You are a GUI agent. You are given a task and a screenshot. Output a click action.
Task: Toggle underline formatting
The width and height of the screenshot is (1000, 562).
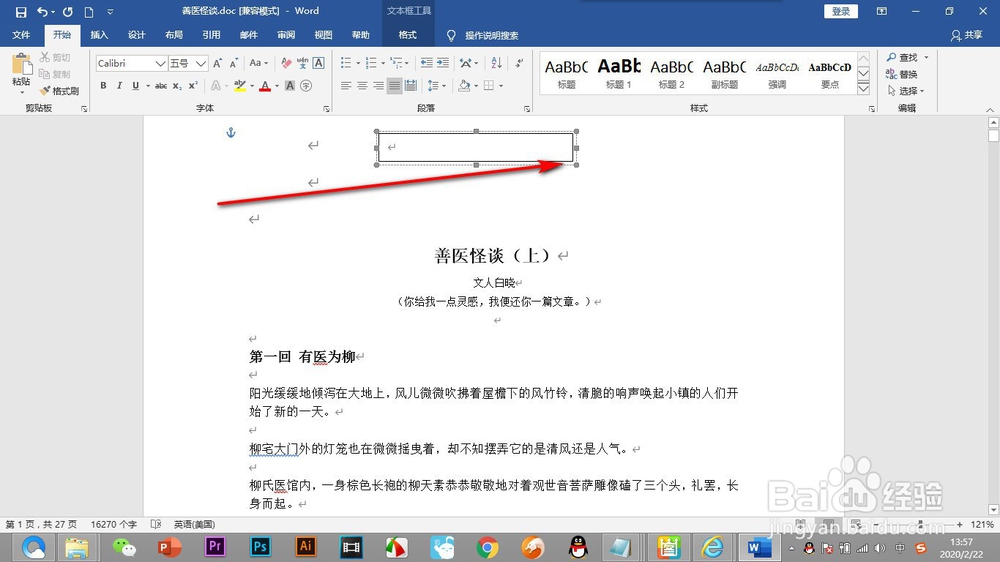pyautogui.click(x=135, y=85)
